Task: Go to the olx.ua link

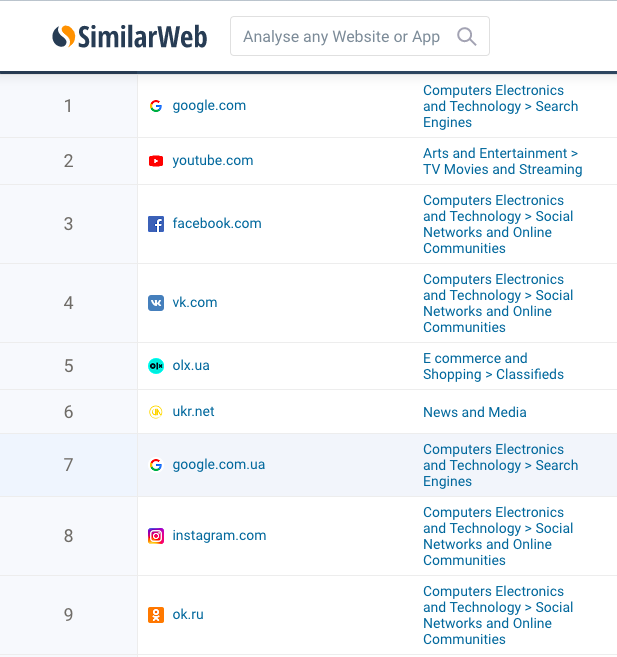Action: tap(191, 366)
